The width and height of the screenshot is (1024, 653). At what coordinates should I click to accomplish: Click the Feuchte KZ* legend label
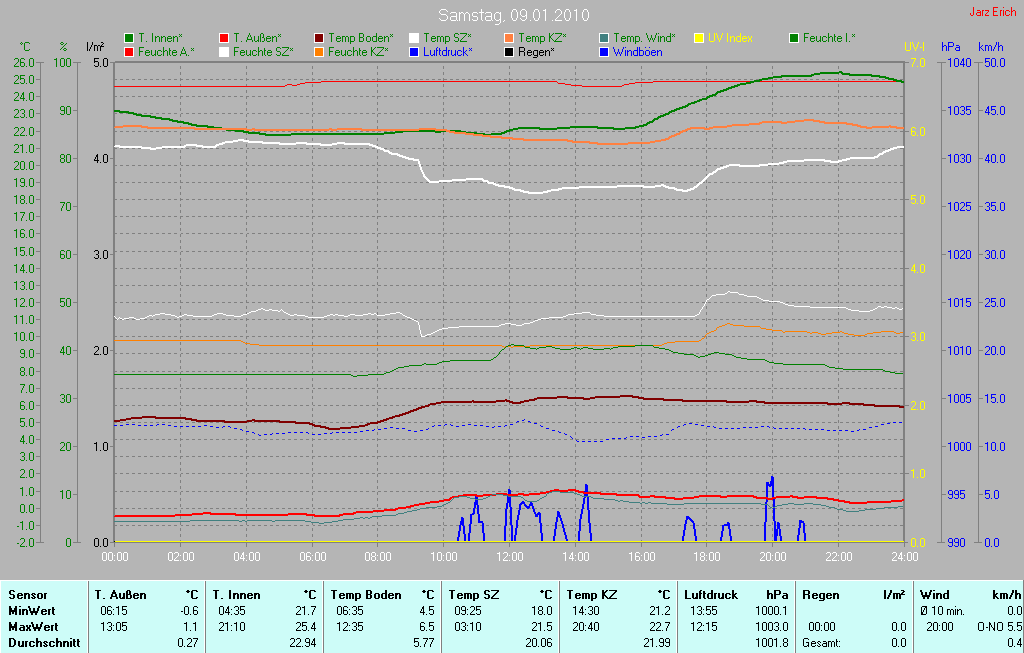coord(358,51)
